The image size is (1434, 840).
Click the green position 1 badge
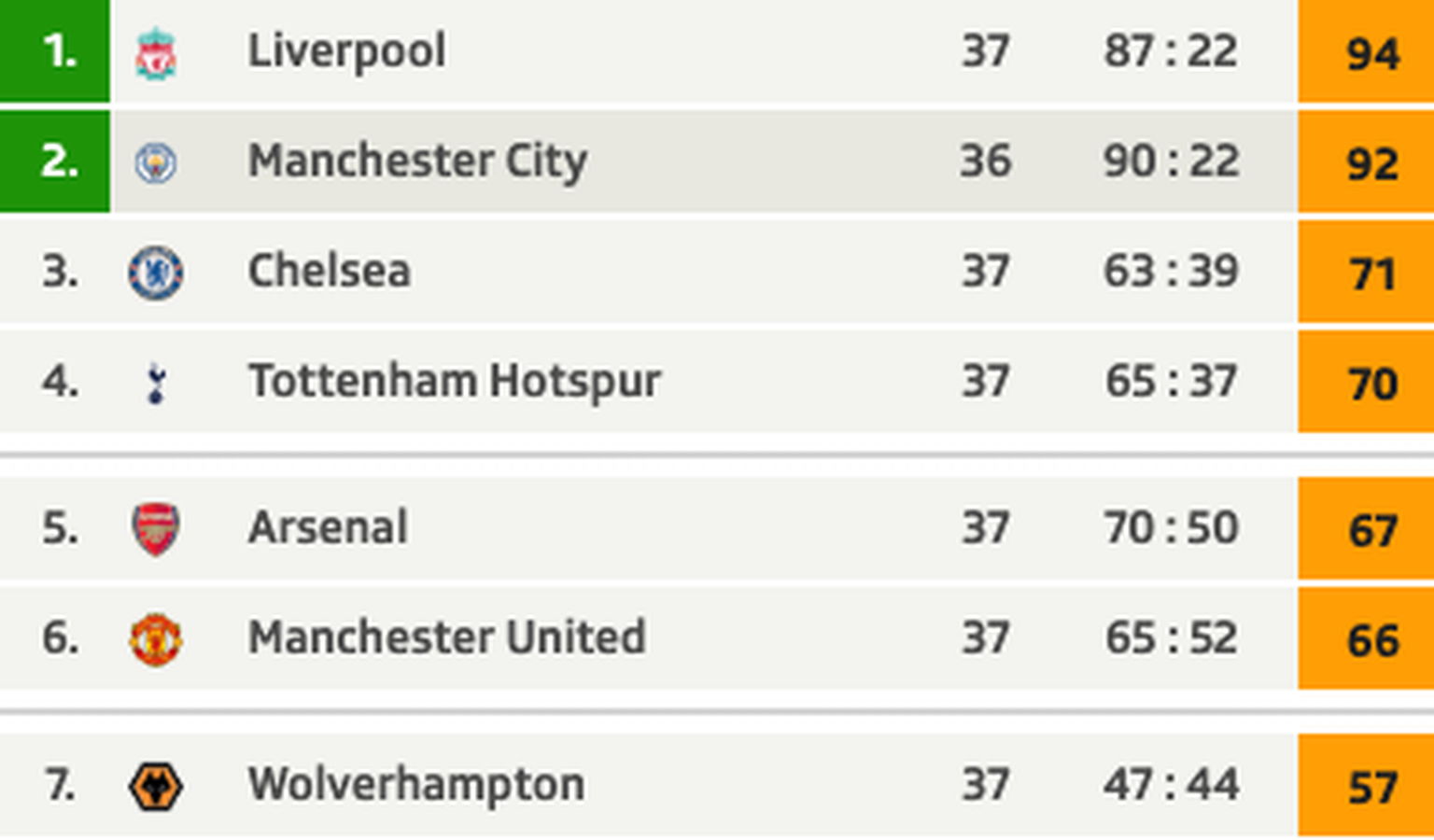point(55,50)
